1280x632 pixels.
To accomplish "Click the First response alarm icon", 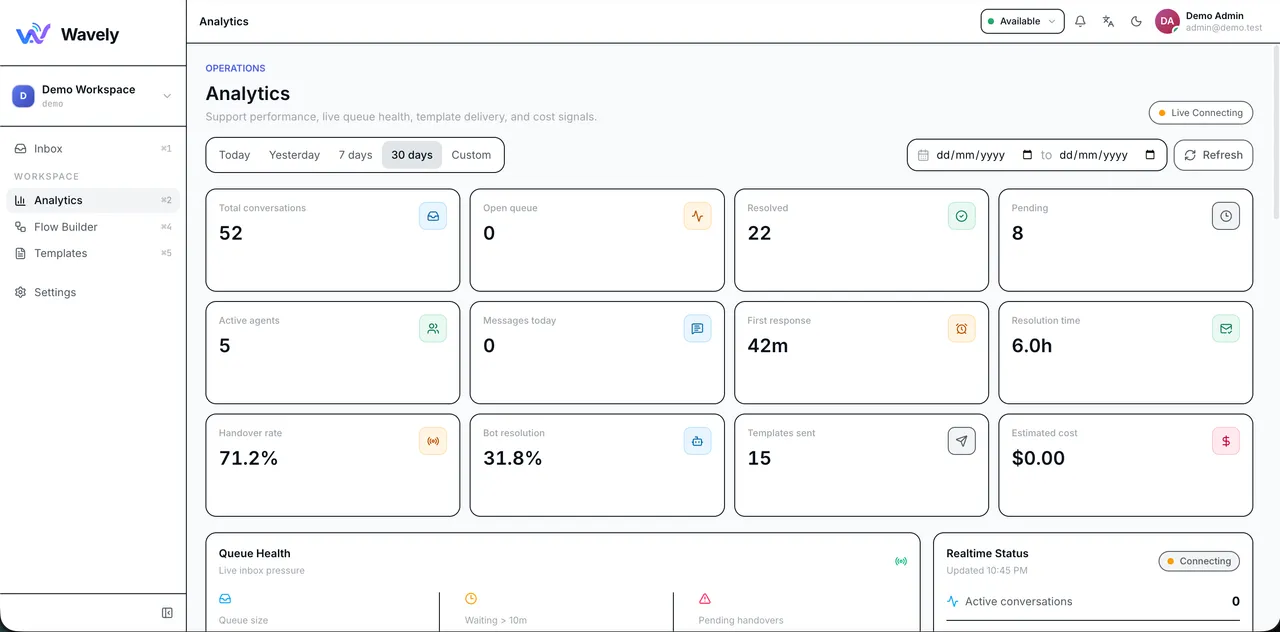I will (961, 328).
